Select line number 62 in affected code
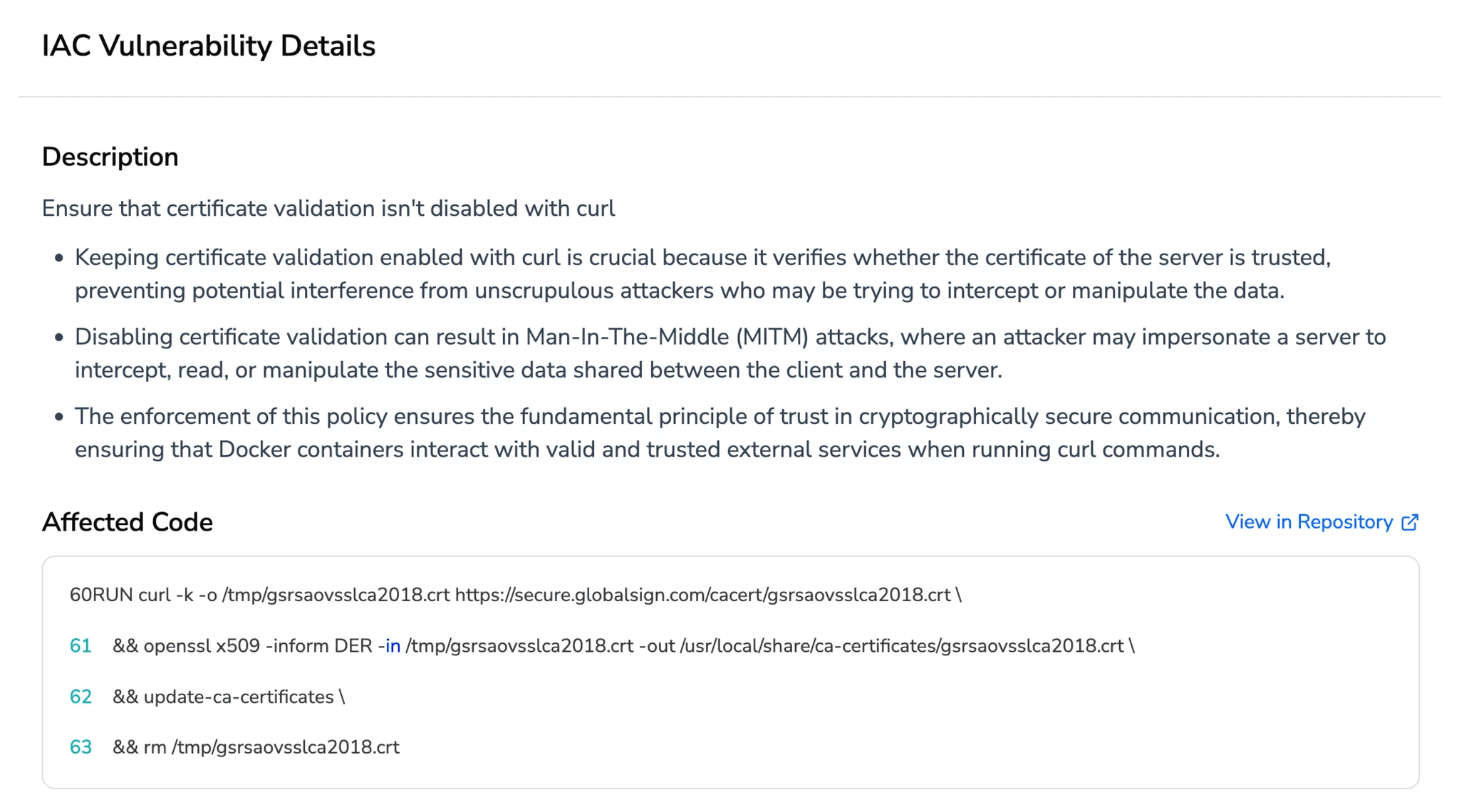1459x812 pixels. 81,697
